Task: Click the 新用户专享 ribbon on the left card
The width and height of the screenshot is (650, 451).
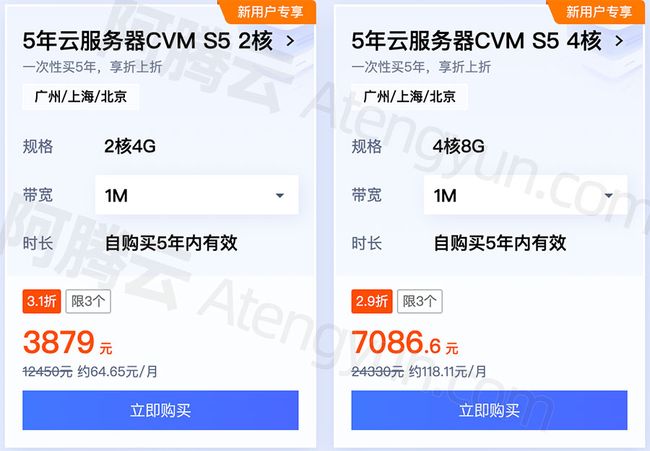Action: (270, 12)
